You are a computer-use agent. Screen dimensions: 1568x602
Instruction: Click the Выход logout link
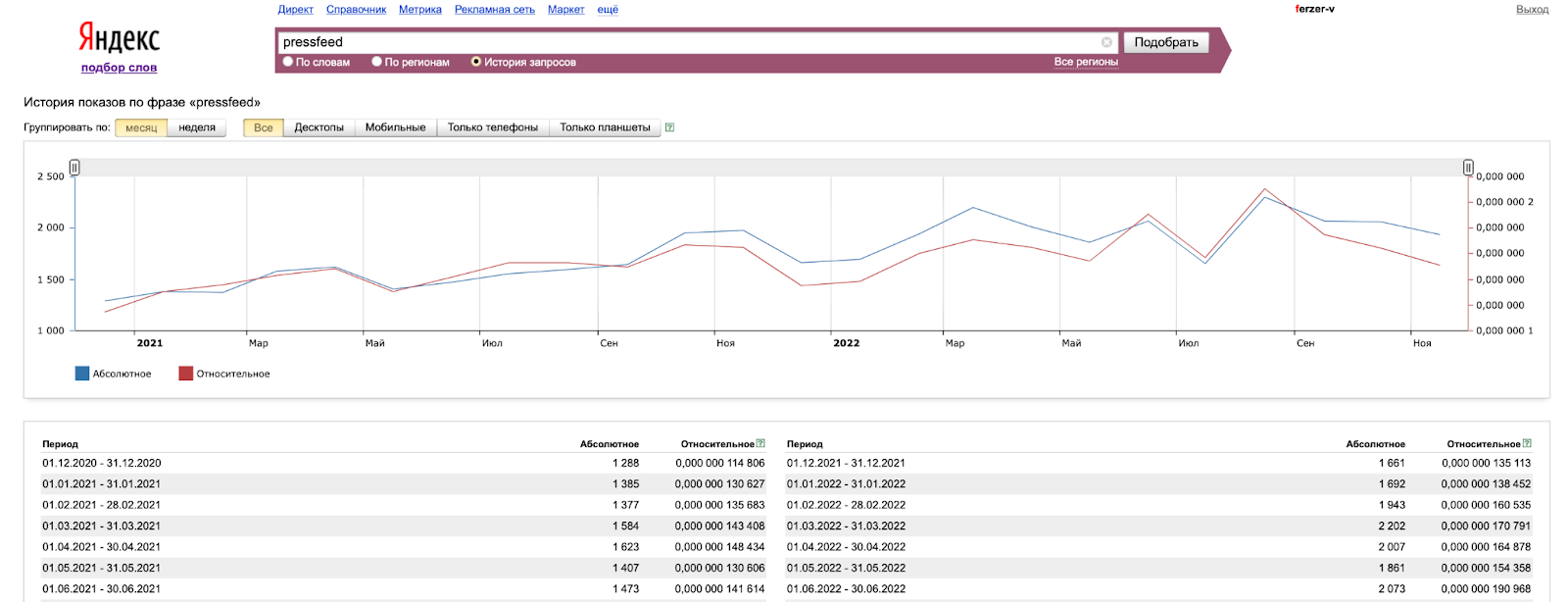point(1533,10)
